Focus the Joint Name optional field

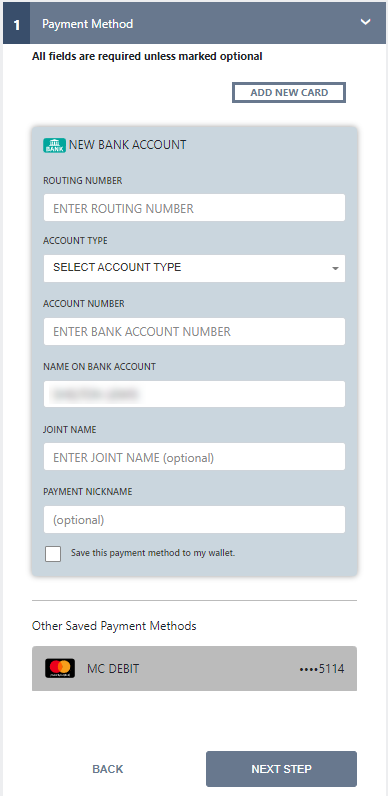click(x=194, y=457)
